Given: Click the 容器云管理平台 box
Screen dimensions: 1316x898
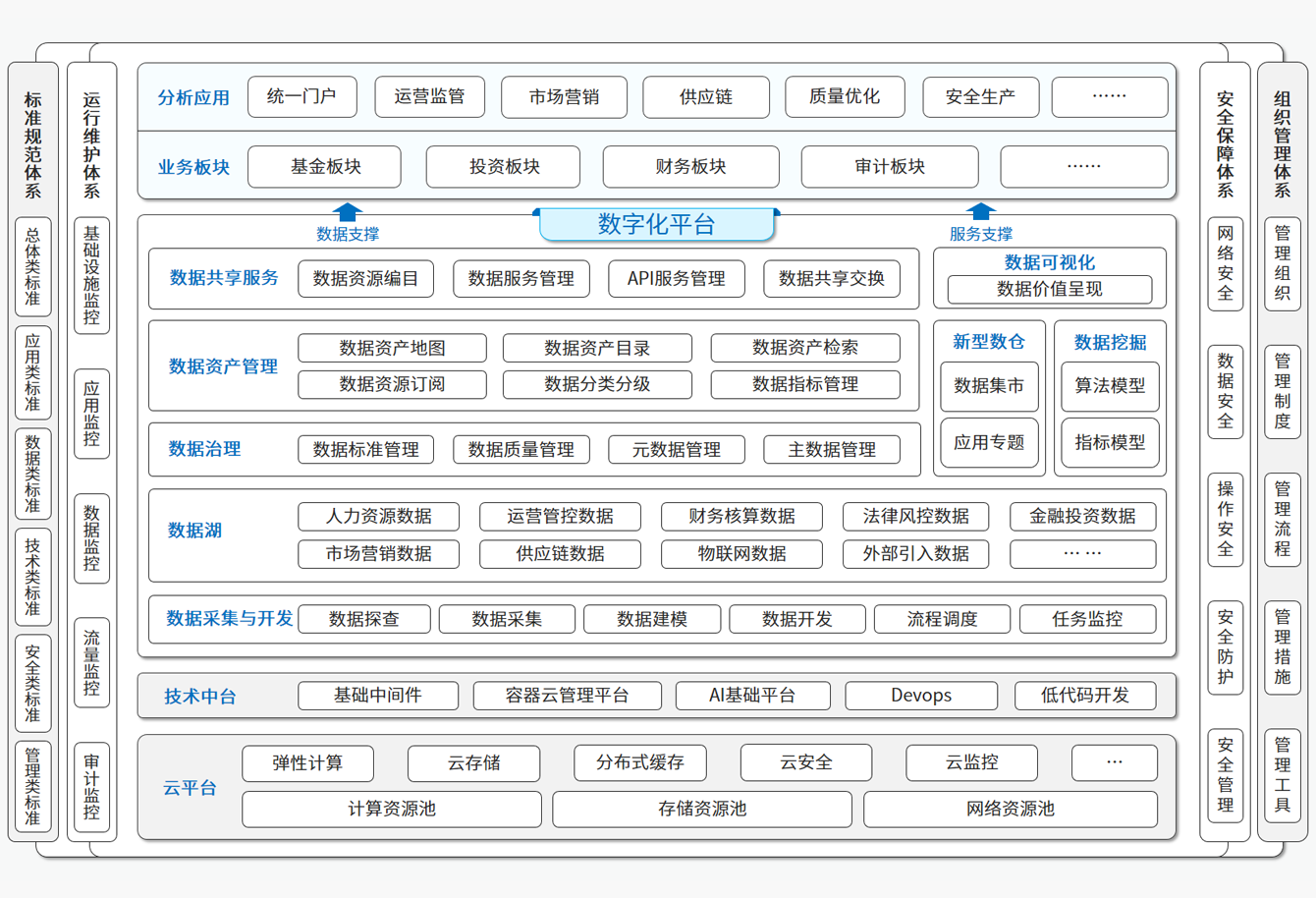Looking at the screenshot, I should [x=568, y=696].
